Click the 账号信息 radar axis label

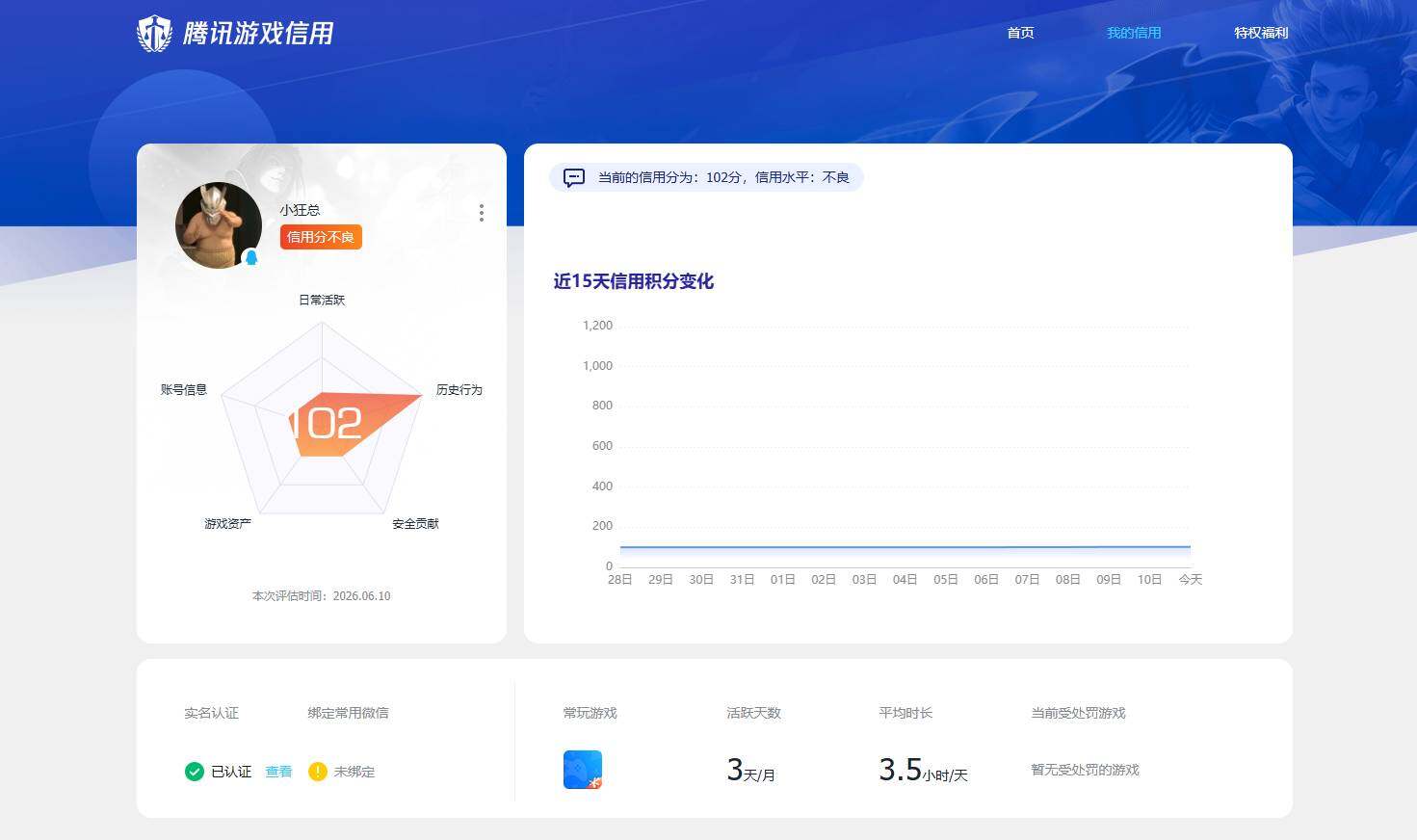coord(184,389)
